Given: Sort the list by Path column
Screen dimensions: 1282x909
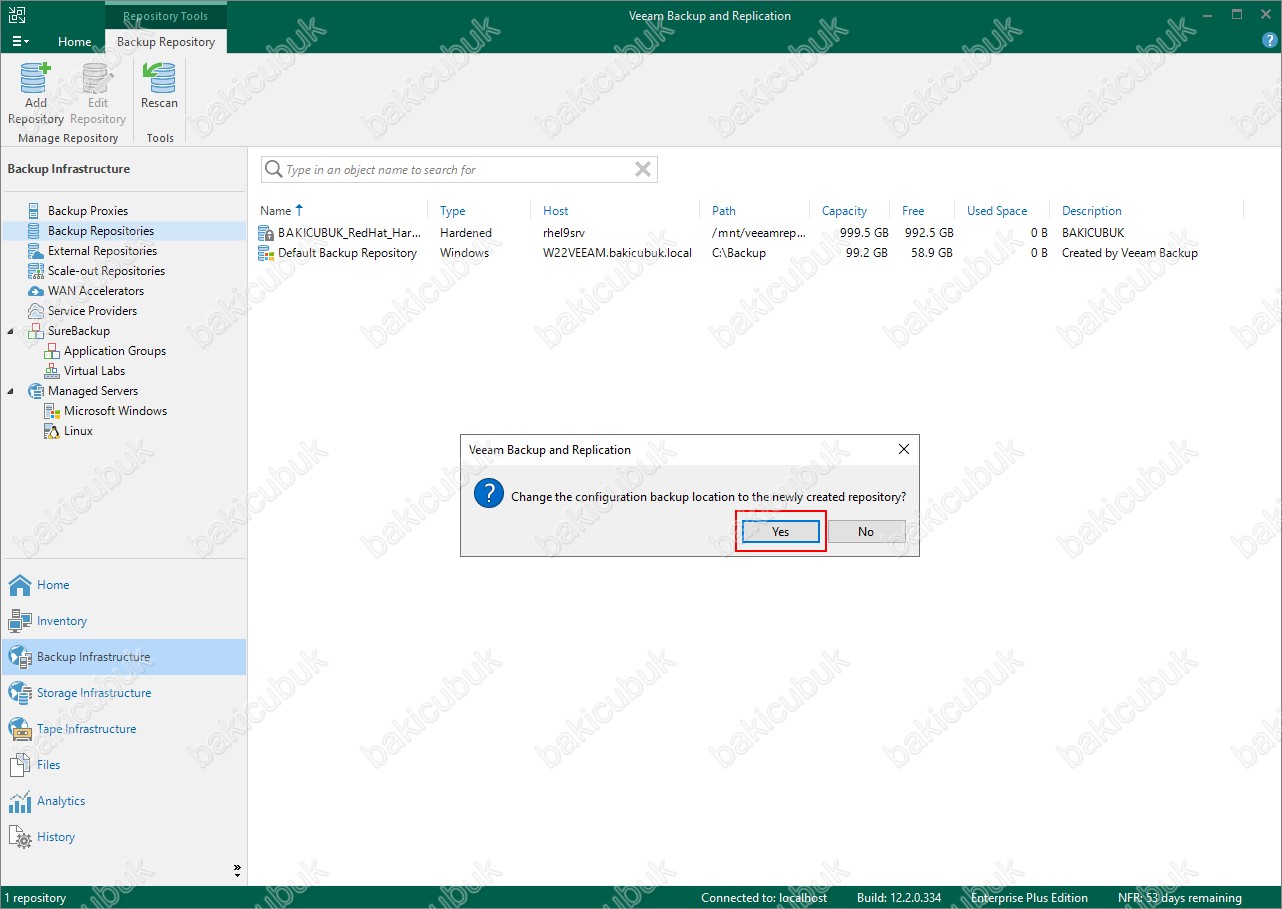Looking at the screenshot, I should point(724,211).
